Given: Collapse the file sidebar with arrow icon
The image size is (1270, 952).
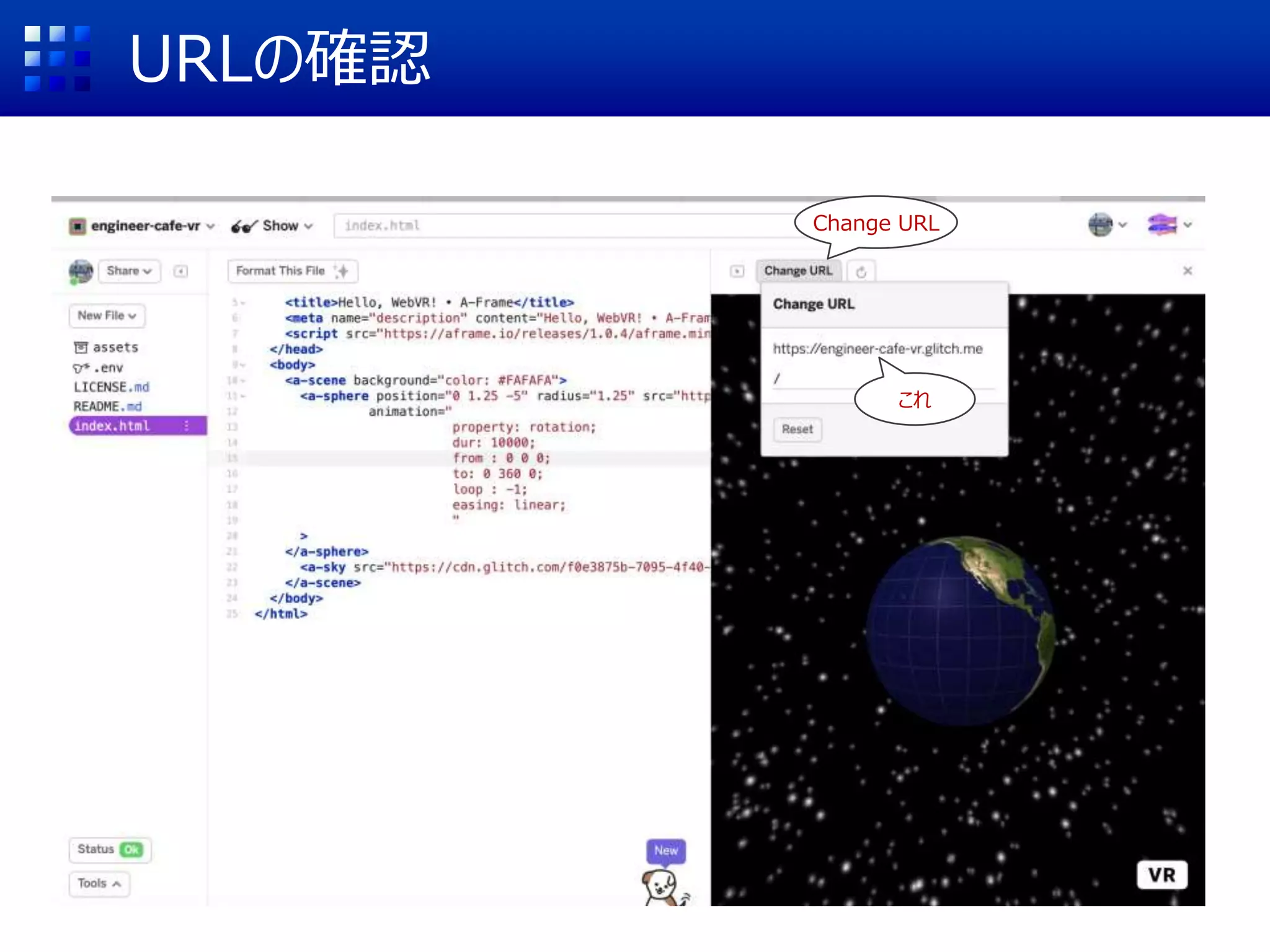Looking at the screenshot, I should [x=180, y=271].
